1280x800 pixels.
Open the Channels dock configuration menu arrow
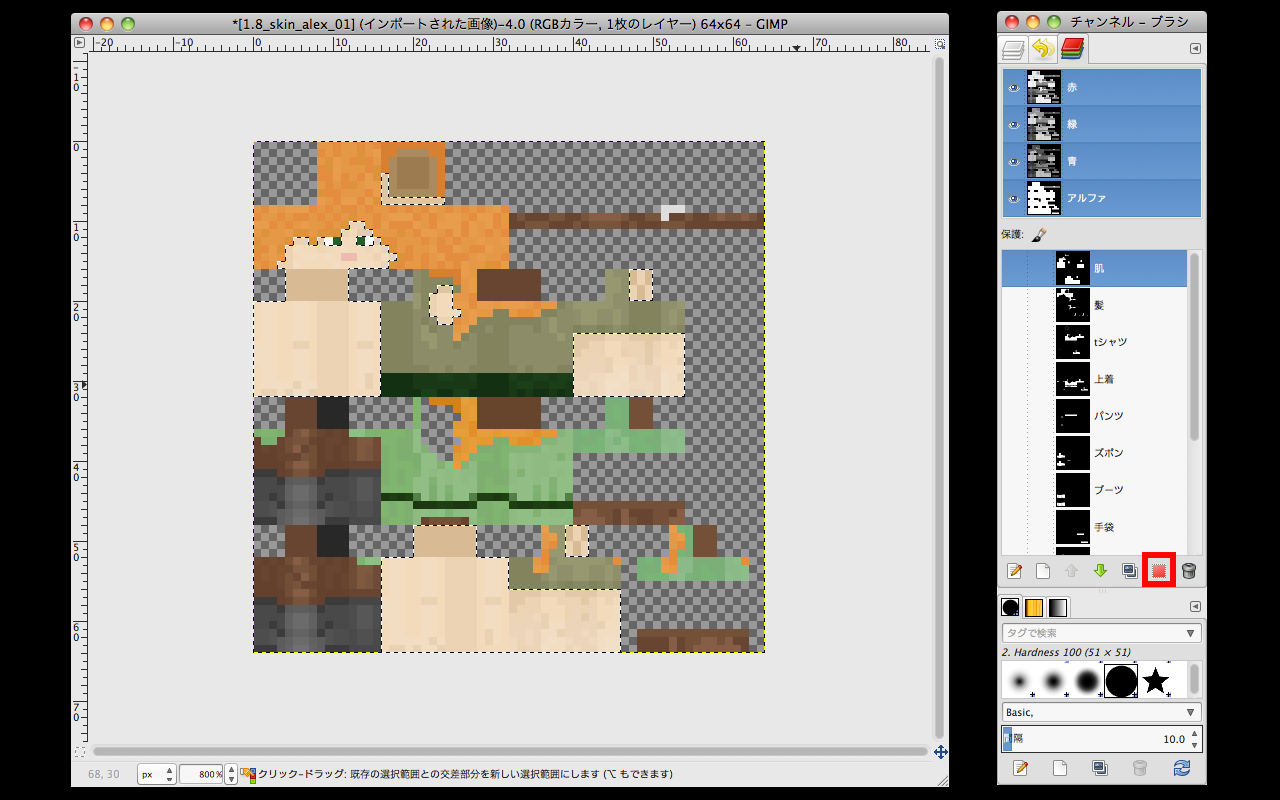coord(1195,49)
